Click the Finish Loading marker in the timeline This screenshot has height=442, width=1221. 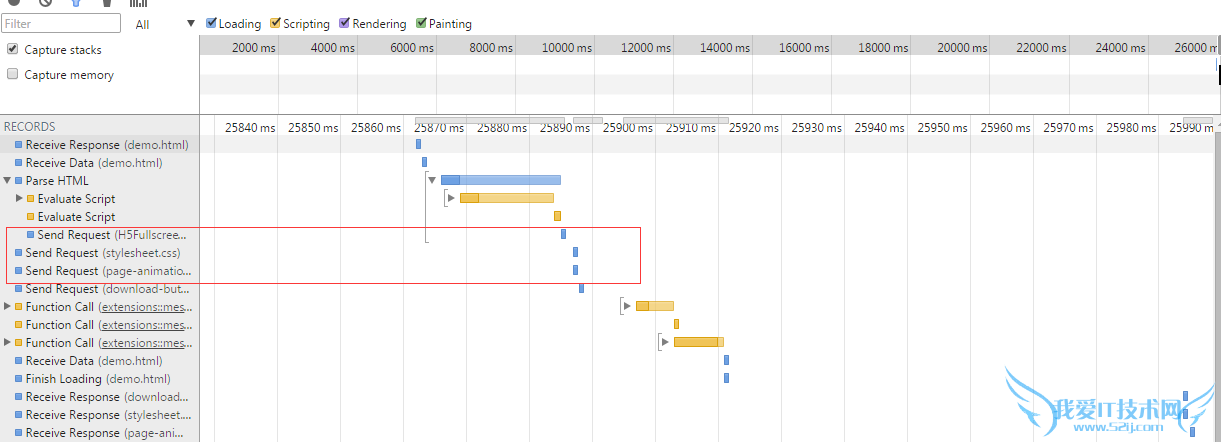(x=726, y=378)
